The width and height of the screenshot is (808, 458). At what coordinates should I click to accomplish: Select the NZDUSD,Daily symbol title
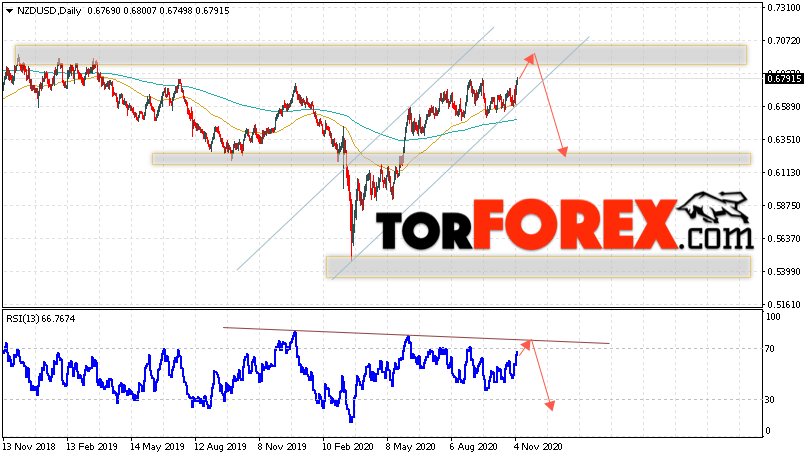coord(49,11)
